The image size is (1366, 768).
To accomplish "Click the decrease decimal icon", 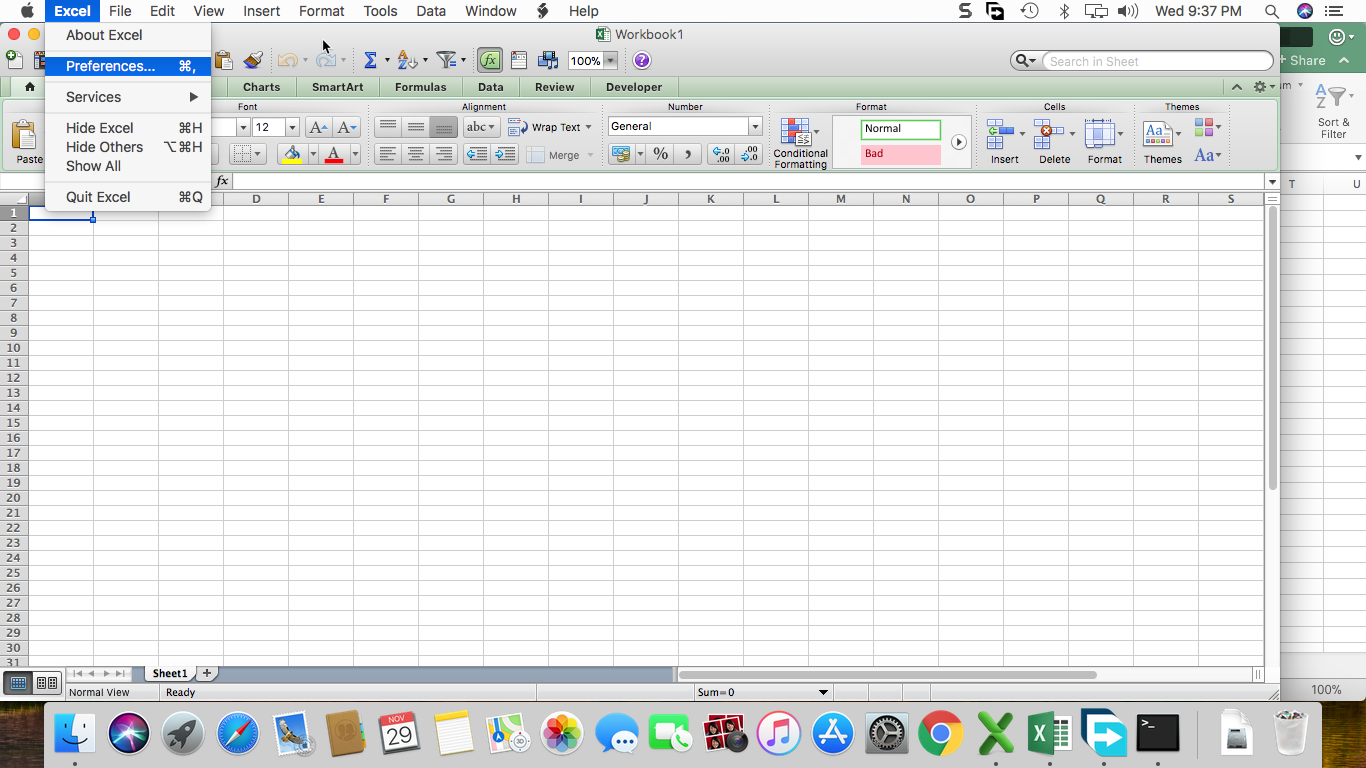I will pos(749,154).
